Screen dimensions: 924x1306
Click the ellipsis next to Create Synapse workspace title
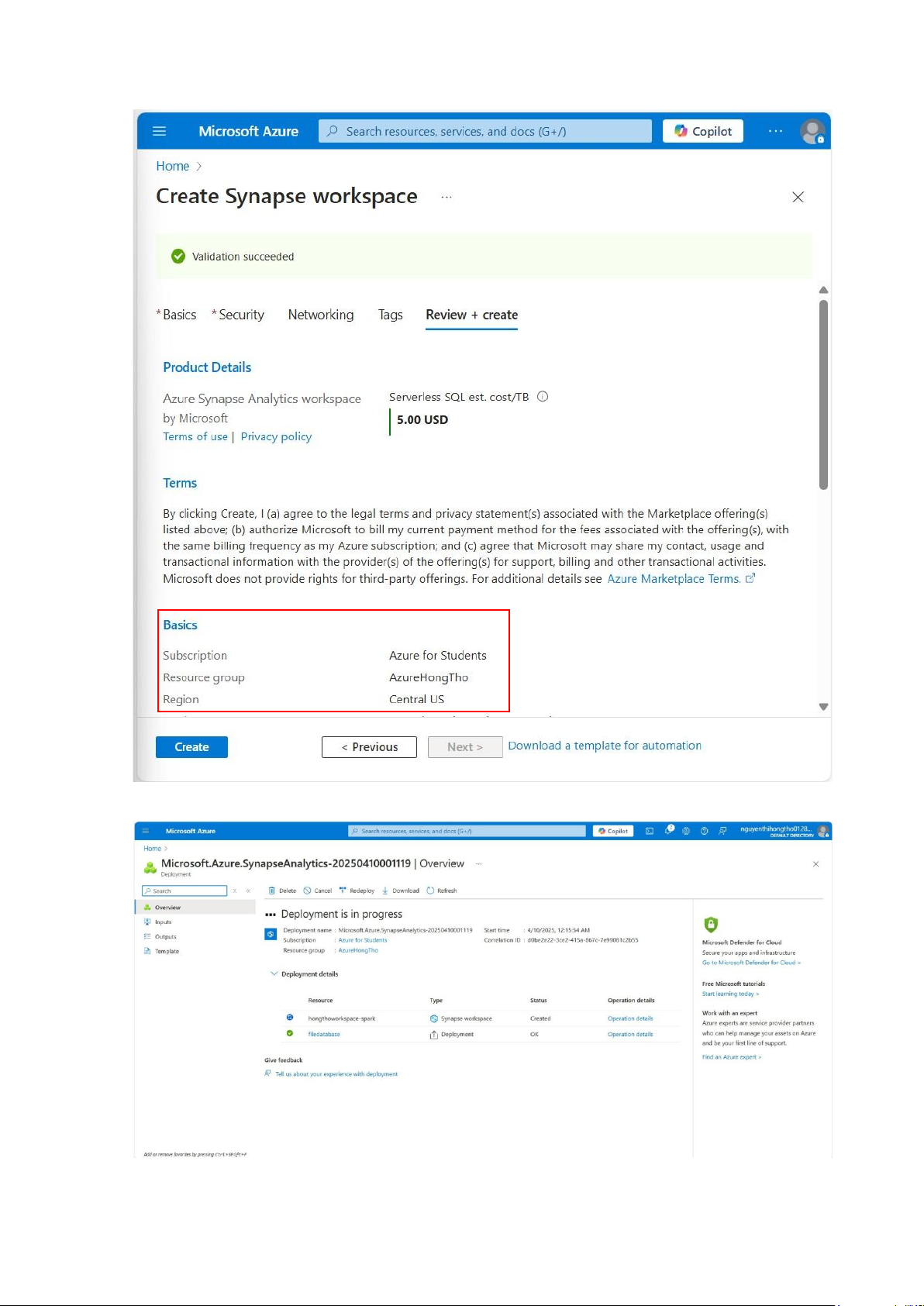[x=446, y=197]
